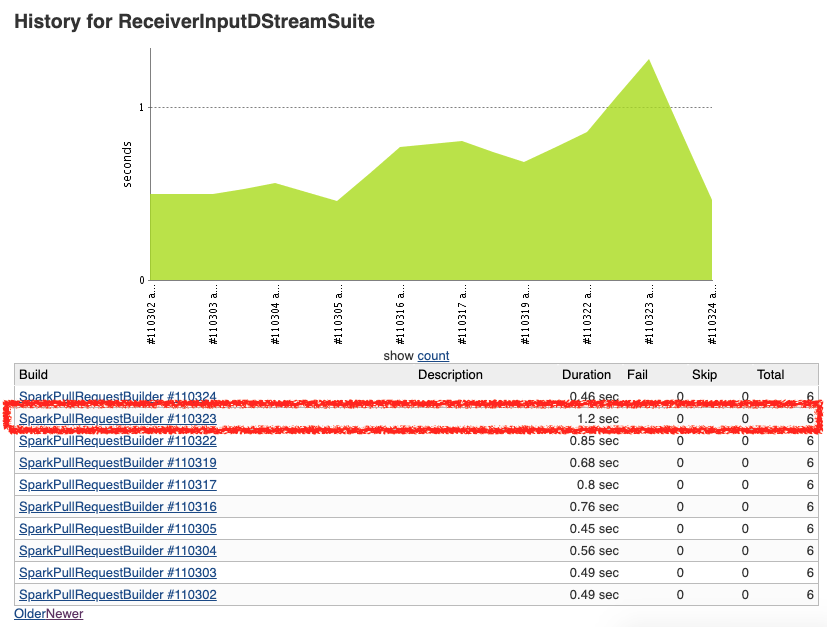Click the #110324 x-axis label on chart
The height and width of the screenshot is (627, 827).
(x=712, y=315)
